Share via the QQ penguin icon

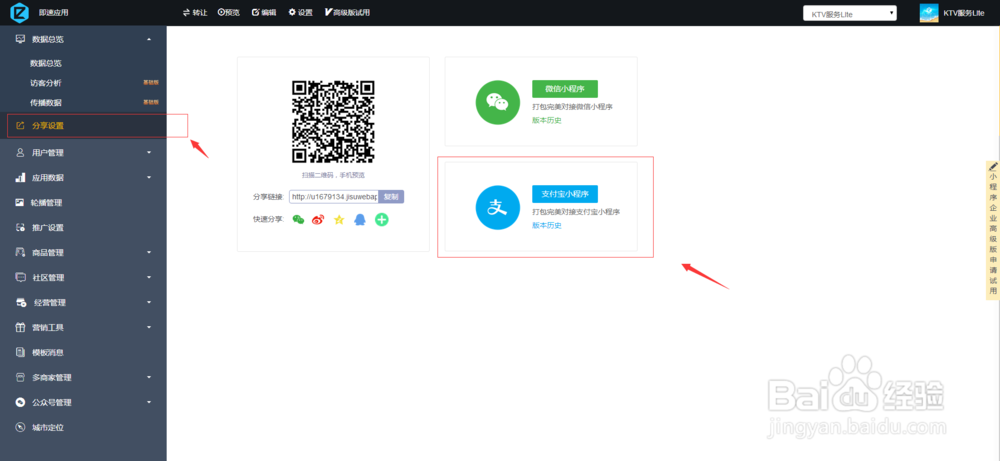pos(360,219)
